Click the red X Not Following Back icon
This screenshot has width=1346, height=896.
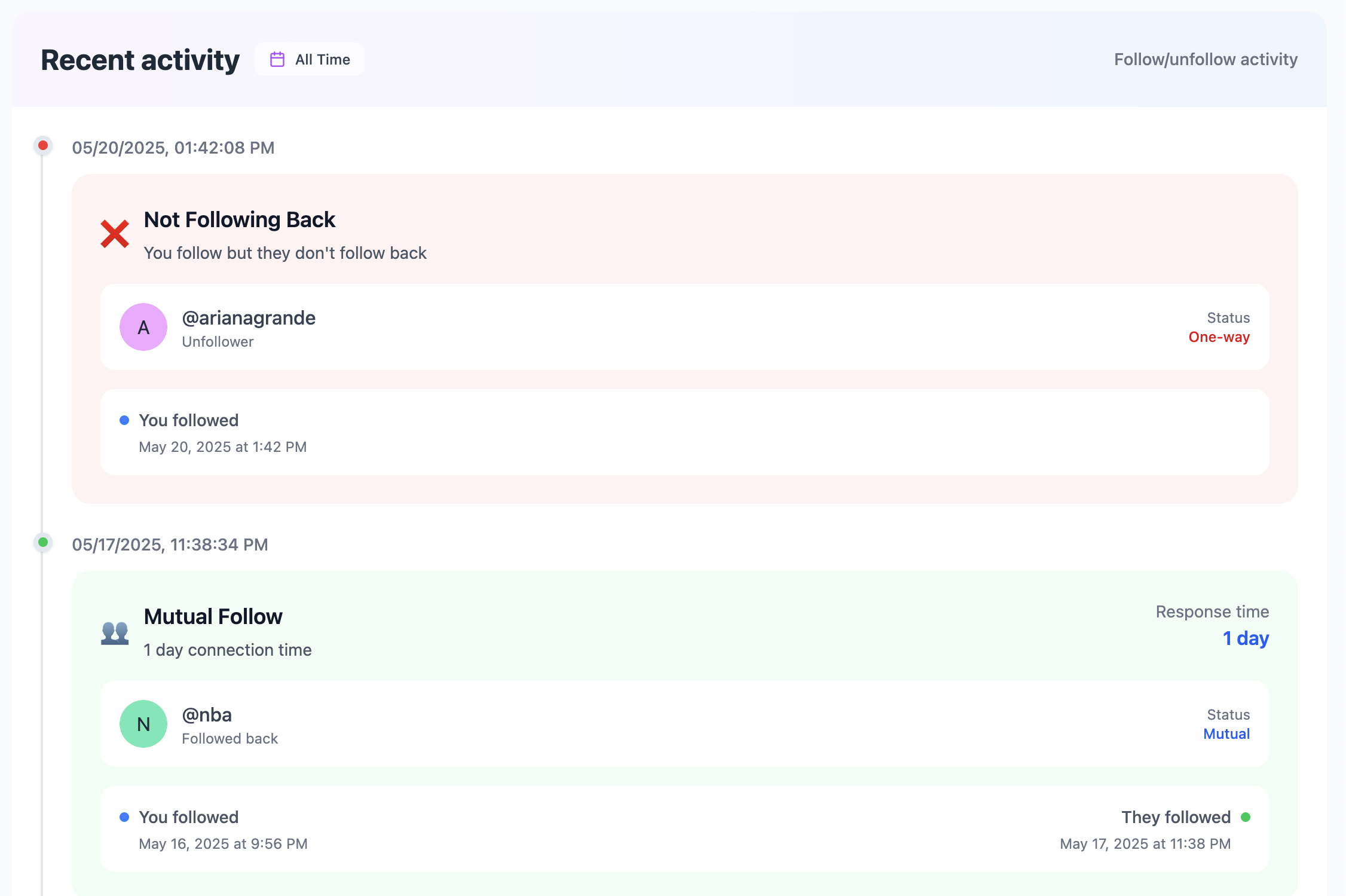click(x=115, y=234)
